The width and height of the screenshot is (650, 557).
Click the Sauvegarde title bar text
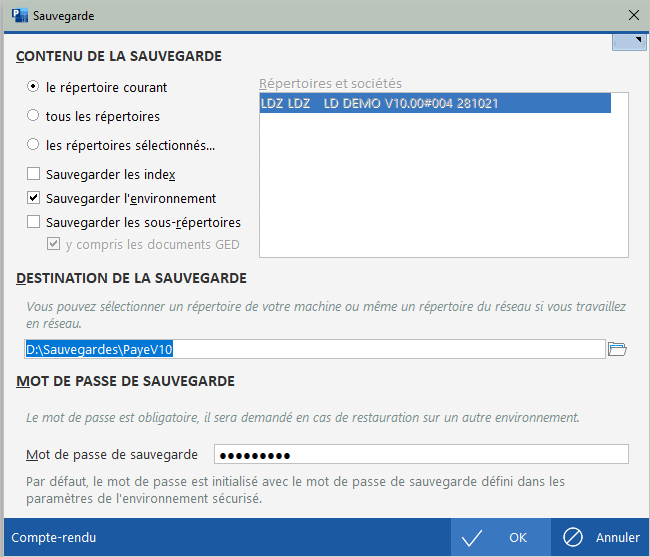66,15
